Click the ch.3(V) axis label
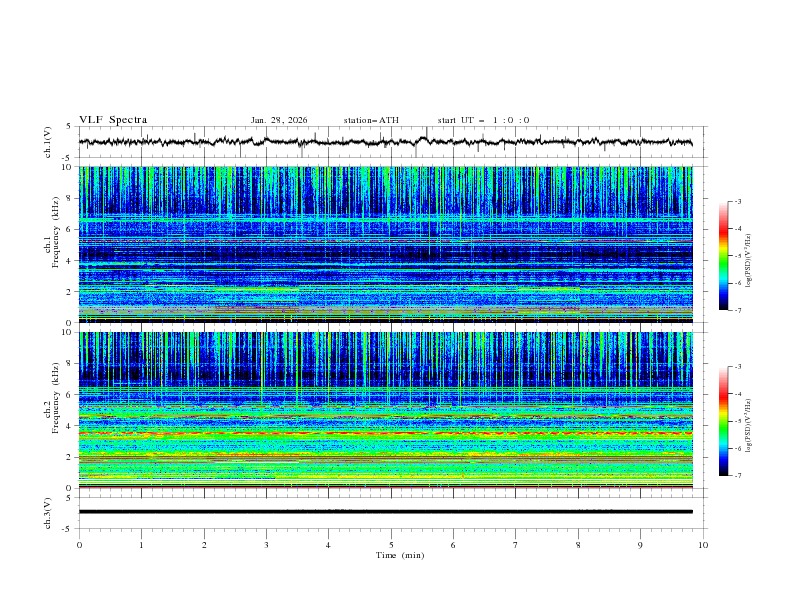This screenshot has width=792, height=612. [x=47, y=511]
